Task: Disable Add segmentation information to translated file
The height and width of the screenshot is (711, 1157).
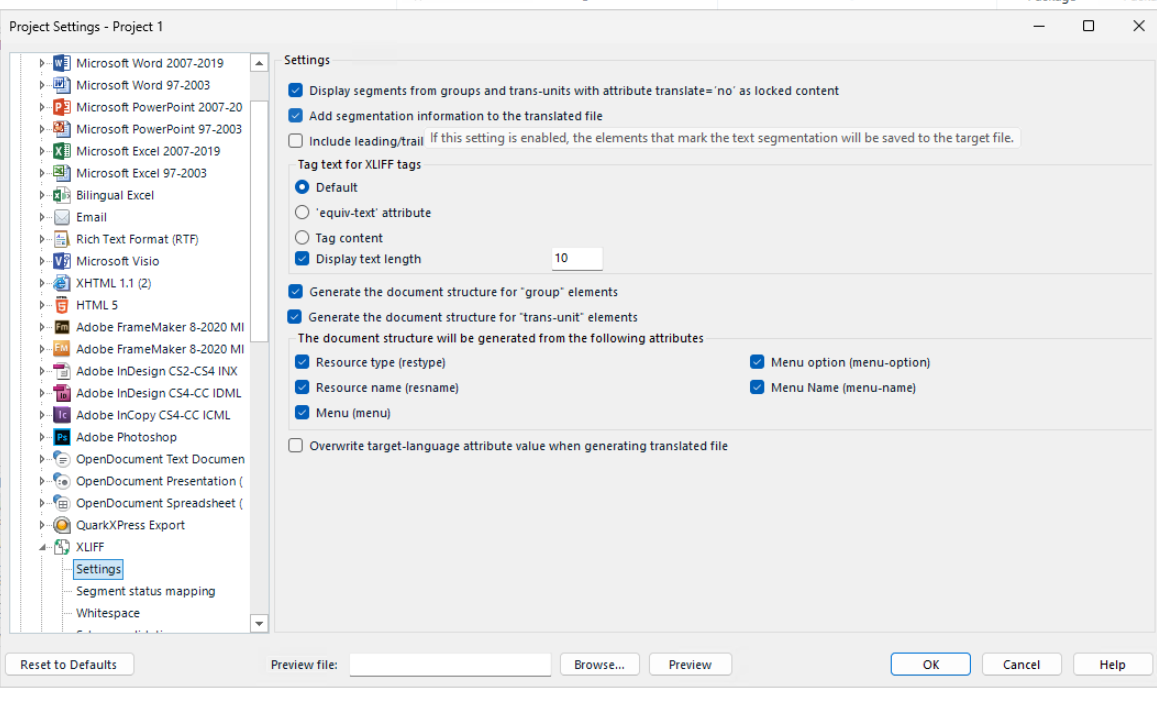Action: click(x=295, y=116)
